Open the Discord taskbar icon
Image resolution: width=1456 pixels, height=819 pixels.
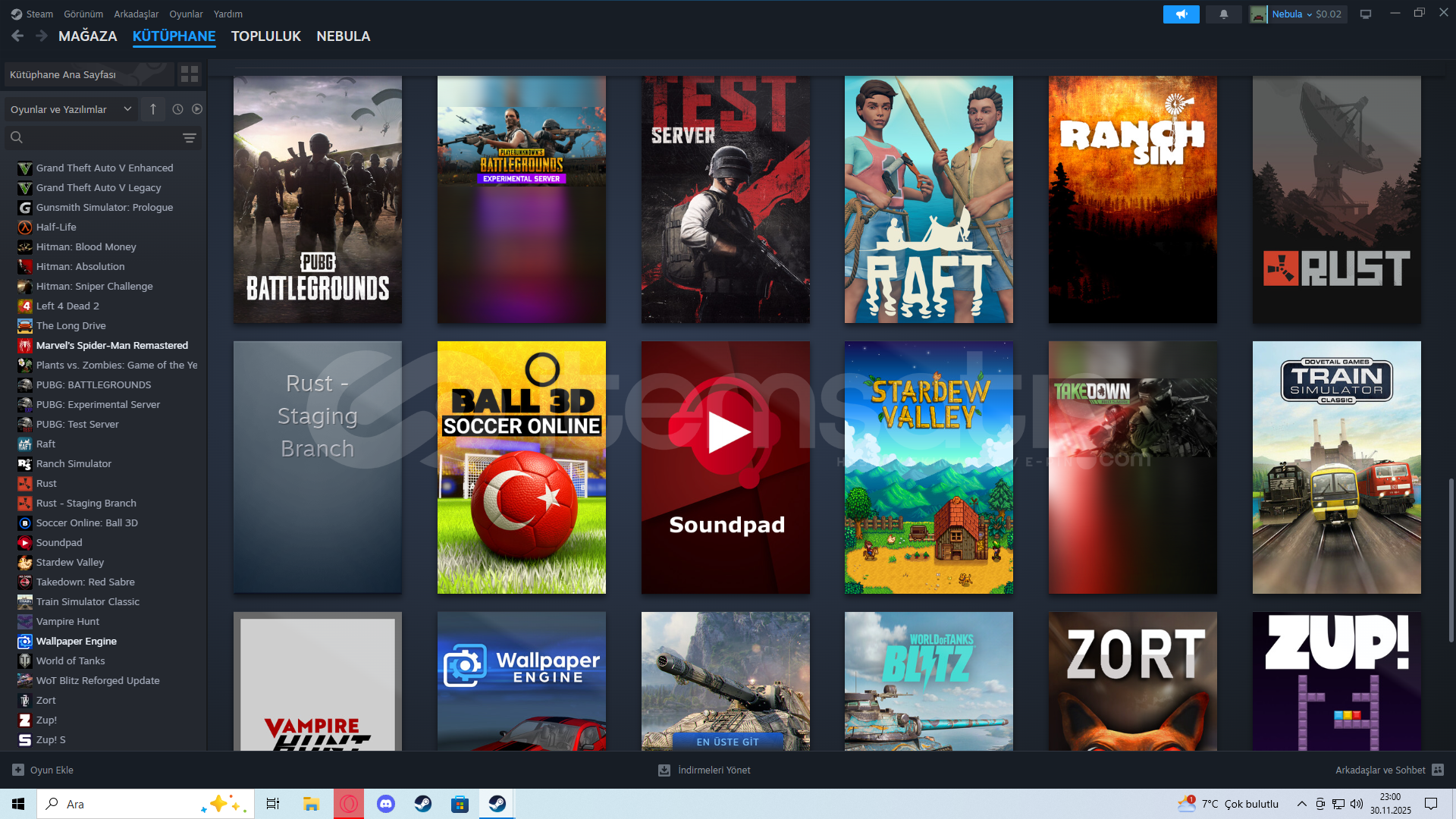pyautogui.click(x=386, y=804)
